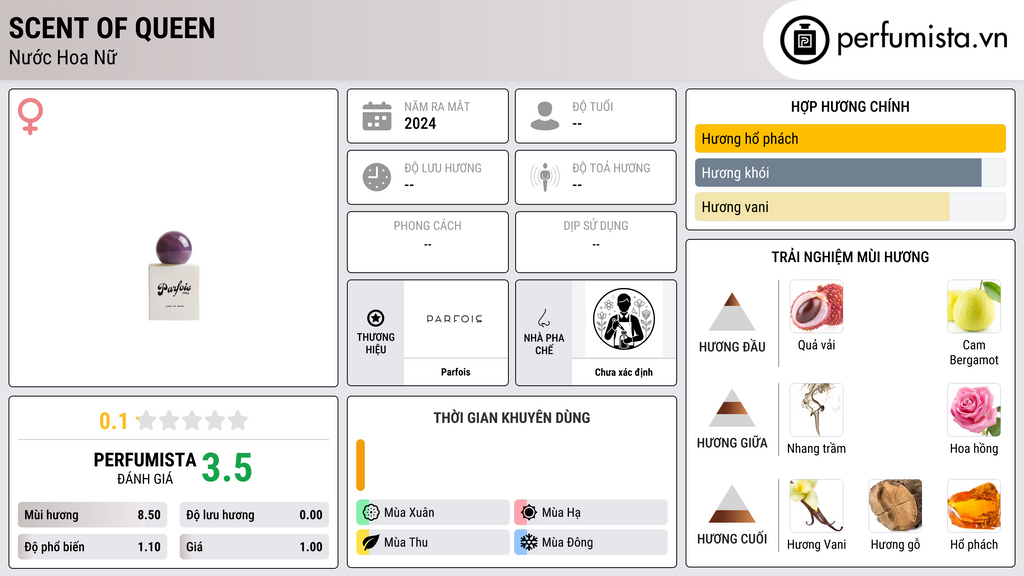Screen dimensions: 1024x576
Task: Click the Hương vani accord bar
Action: click(x=850, y=207)
